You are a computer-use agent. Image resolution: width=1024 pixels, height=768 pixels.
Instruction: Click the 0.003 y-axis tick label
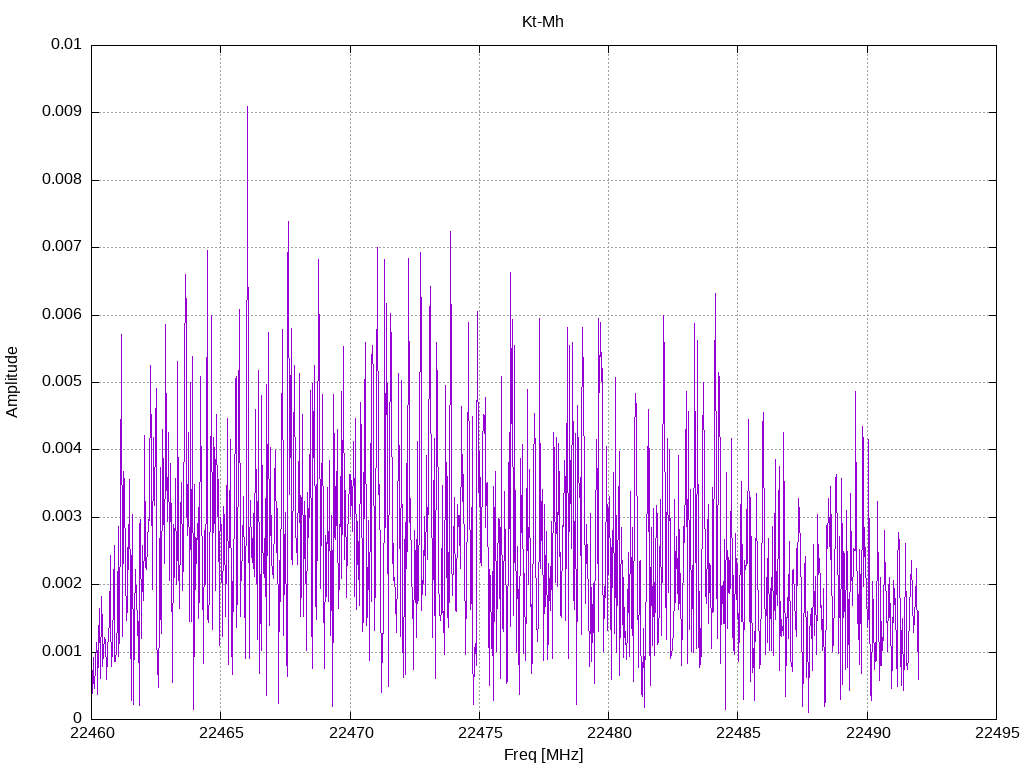[x=62, y=517]
